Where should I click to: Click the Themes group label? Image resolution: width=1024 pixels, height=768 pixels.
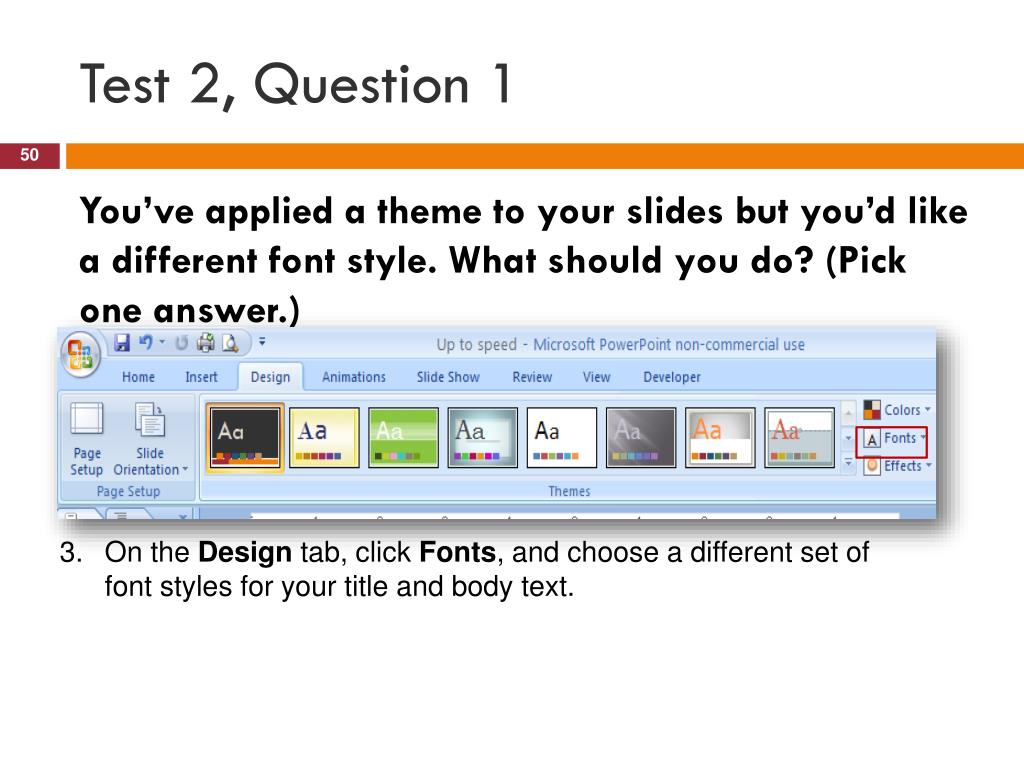click(569, 491)
